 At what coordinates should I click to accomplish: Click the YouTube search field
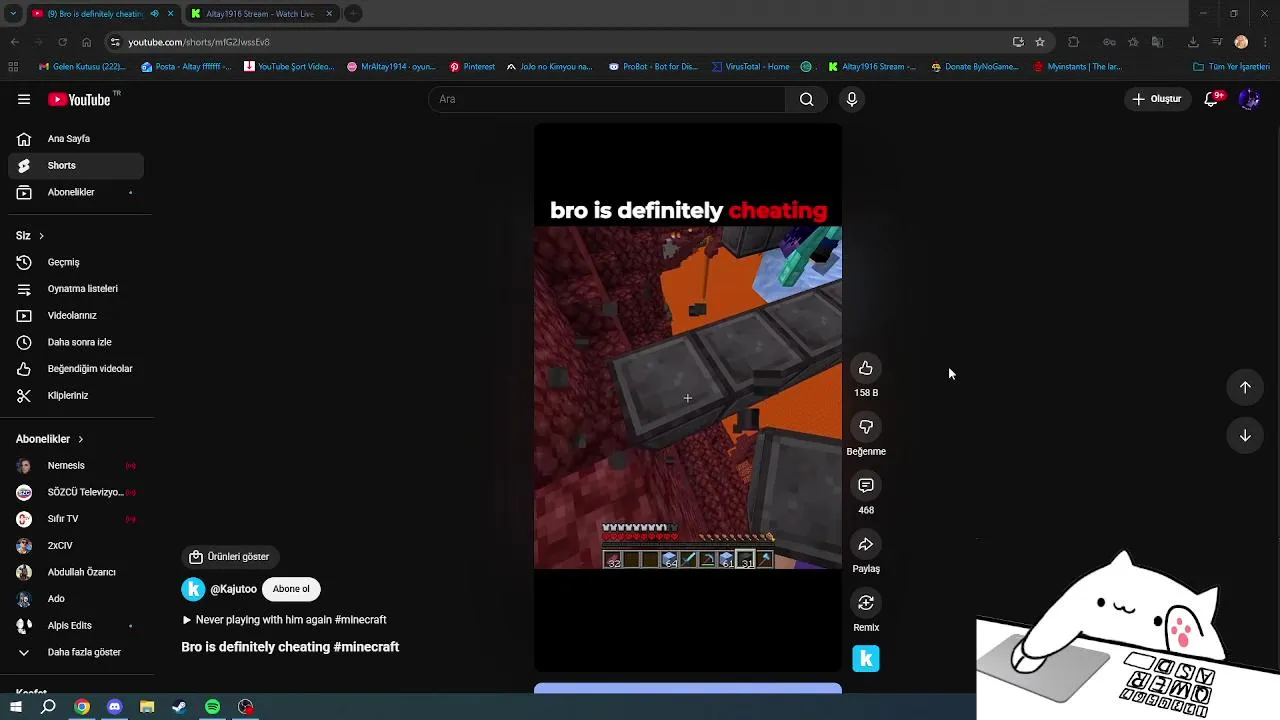[607, 99]
